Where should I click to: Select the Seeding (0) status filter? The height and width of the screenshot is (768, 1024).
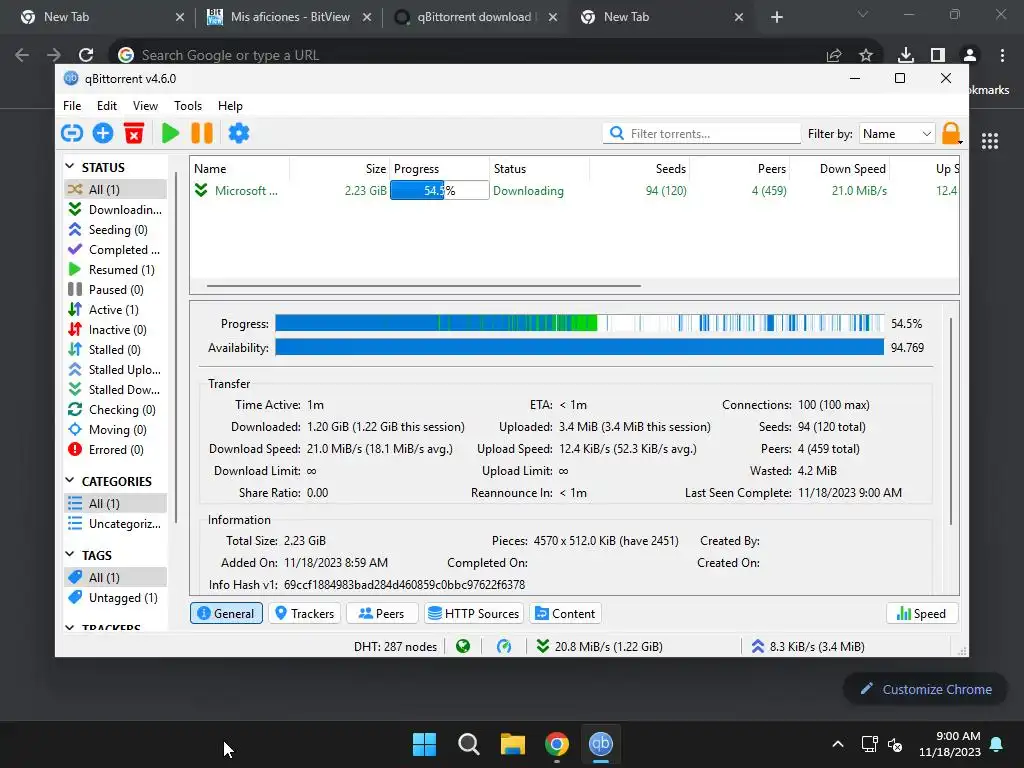pyautogui.click(x=116, y=229)
